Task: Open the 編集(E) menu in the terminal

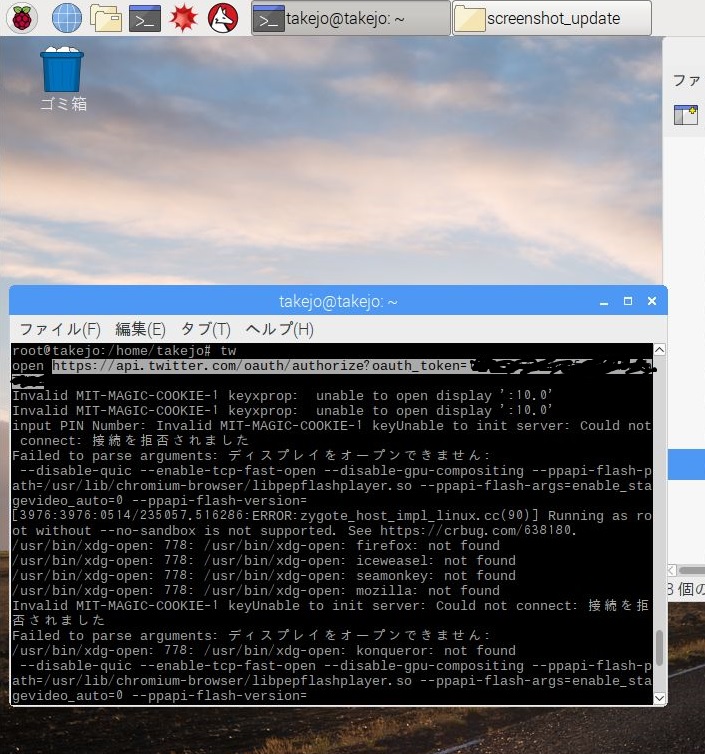Action: (140, 329)
